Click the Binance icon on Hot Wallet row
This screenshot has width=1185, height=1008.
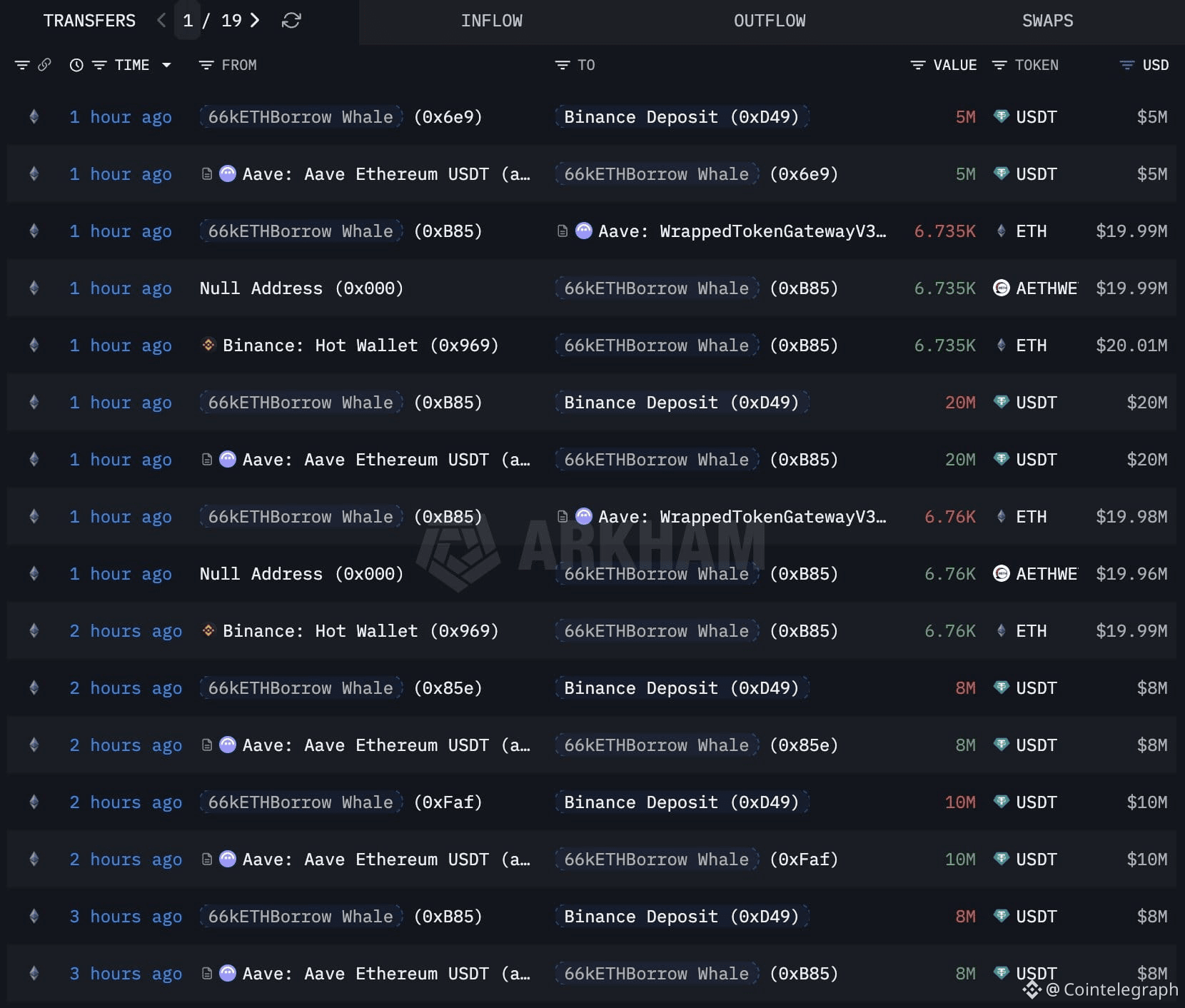click(208, 345)
